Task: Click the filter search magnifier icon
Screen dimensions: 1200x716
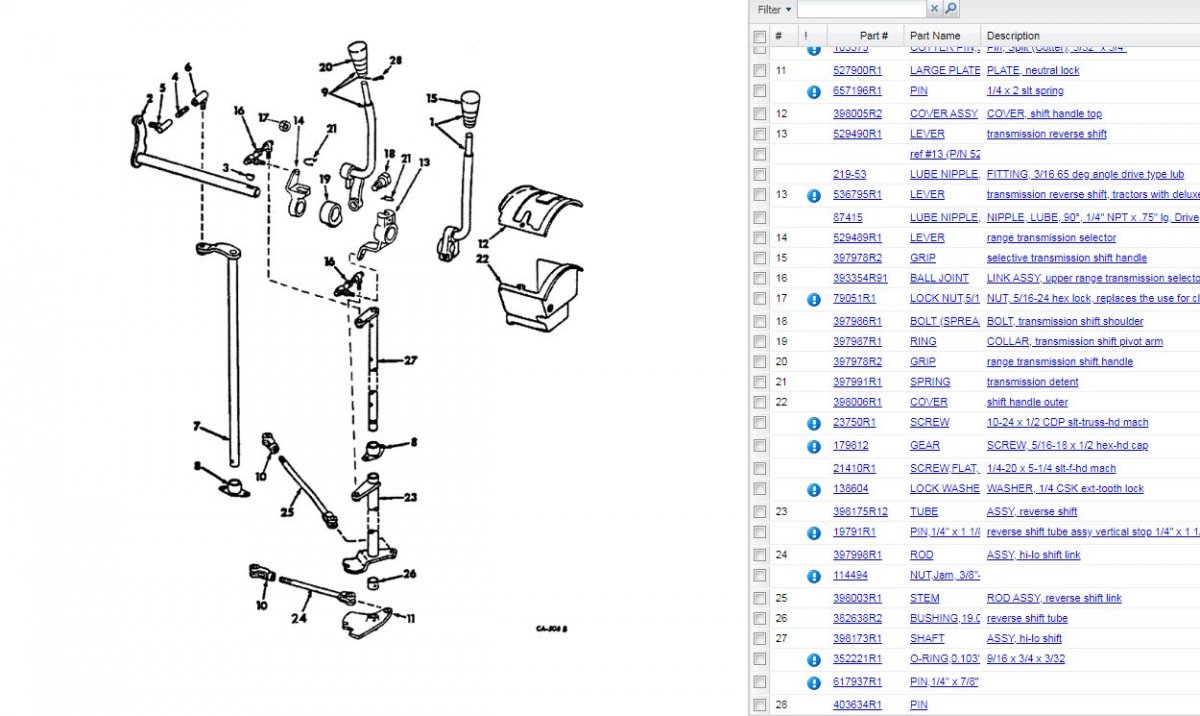Action: coord(951,9)
